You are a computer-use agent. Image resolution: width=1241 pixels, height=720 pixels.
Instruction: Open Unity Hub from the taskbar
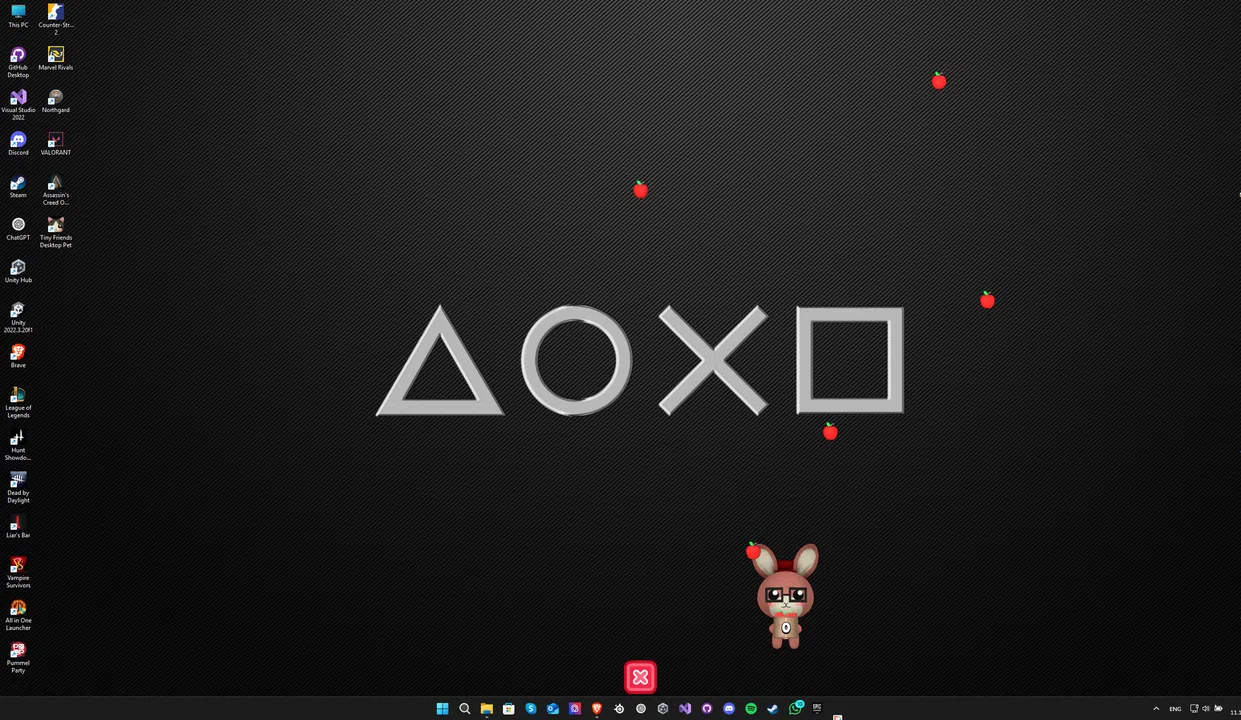663,709
